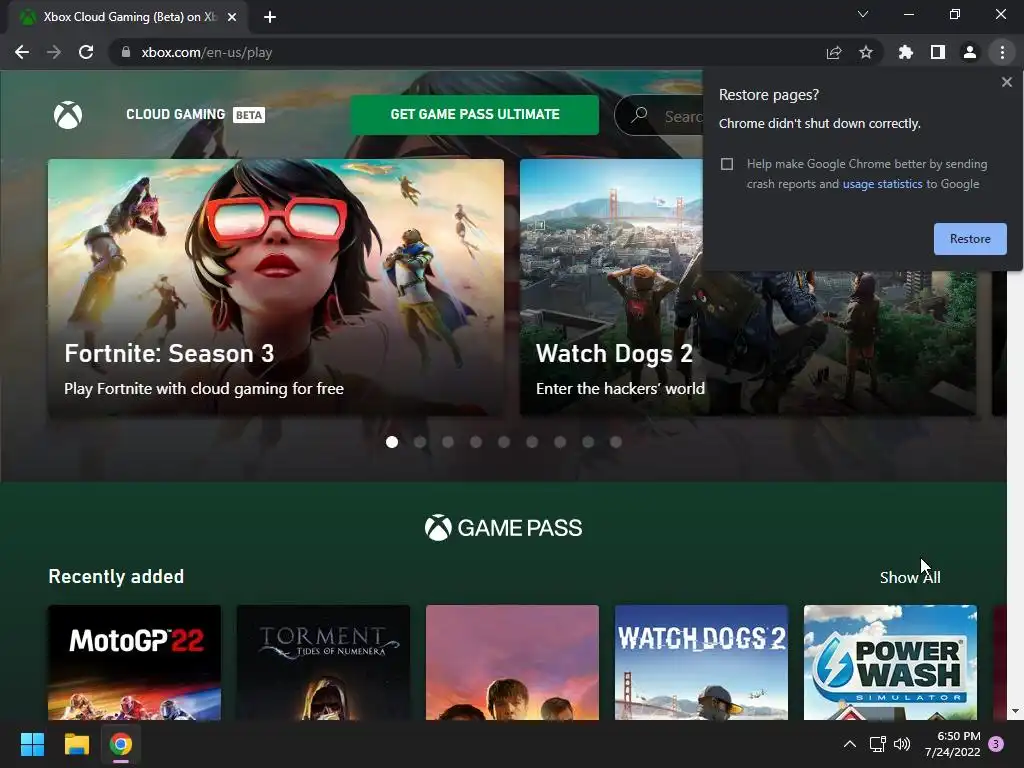
Task: Click the Recently added heading
Action: click(x=116, y=577)
